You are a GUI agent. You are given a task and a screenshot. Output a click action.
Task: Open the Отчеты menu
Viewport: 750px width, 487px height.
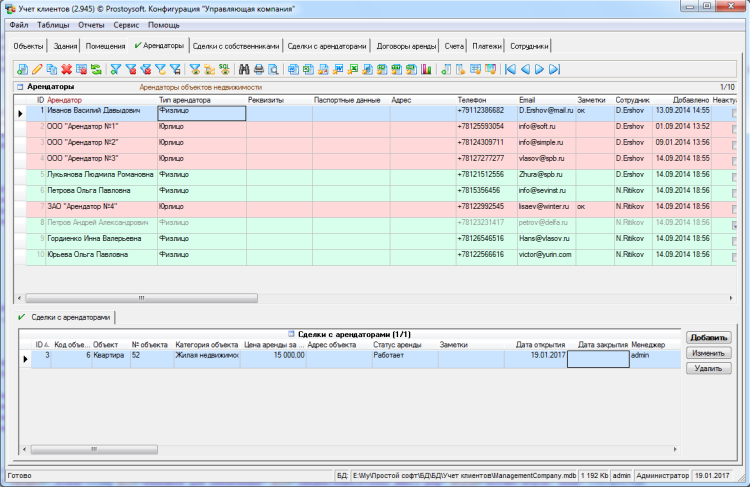click(x=91, y=24)
